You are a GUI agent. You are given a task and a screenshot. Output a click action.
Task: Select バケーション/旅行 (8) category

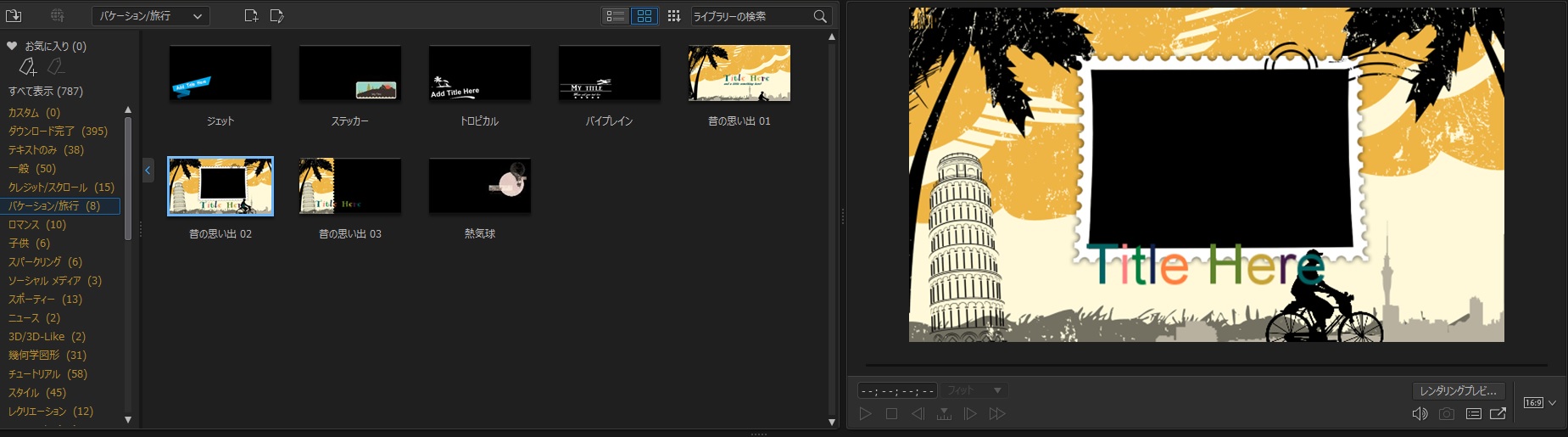(x=60, y=205)
